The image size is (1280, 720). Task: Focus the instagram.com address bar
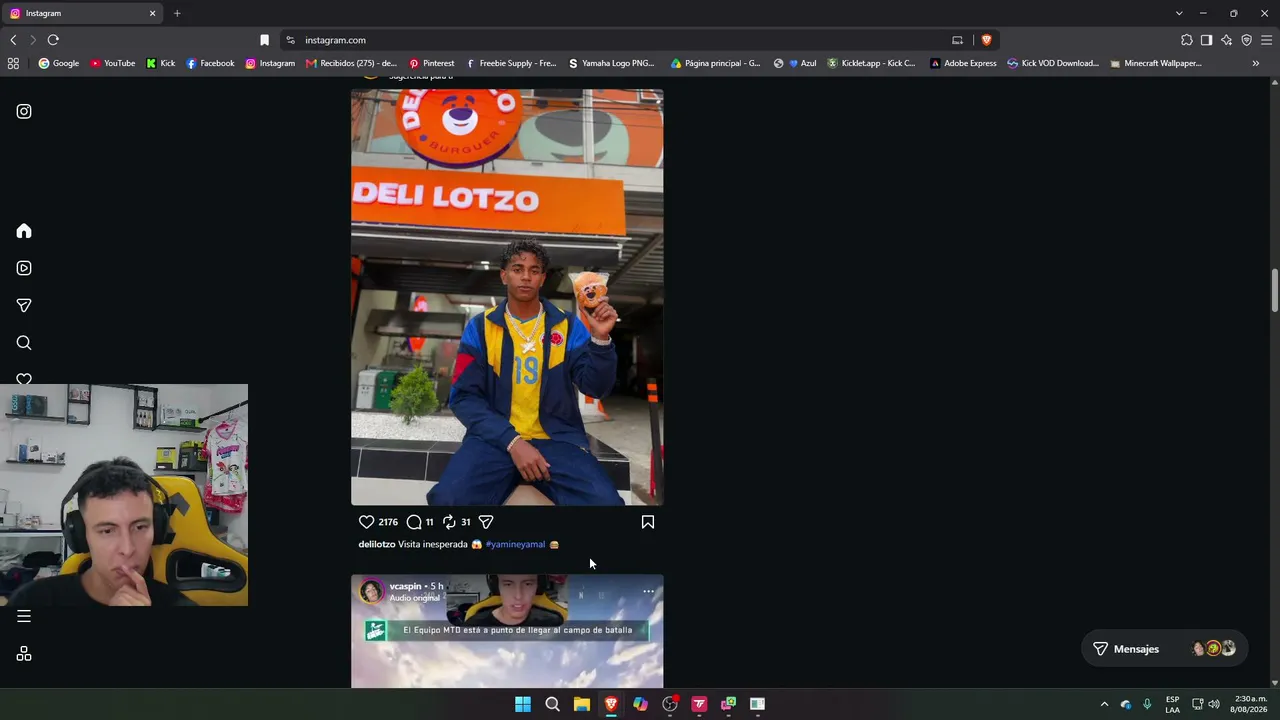coord(620,40)
